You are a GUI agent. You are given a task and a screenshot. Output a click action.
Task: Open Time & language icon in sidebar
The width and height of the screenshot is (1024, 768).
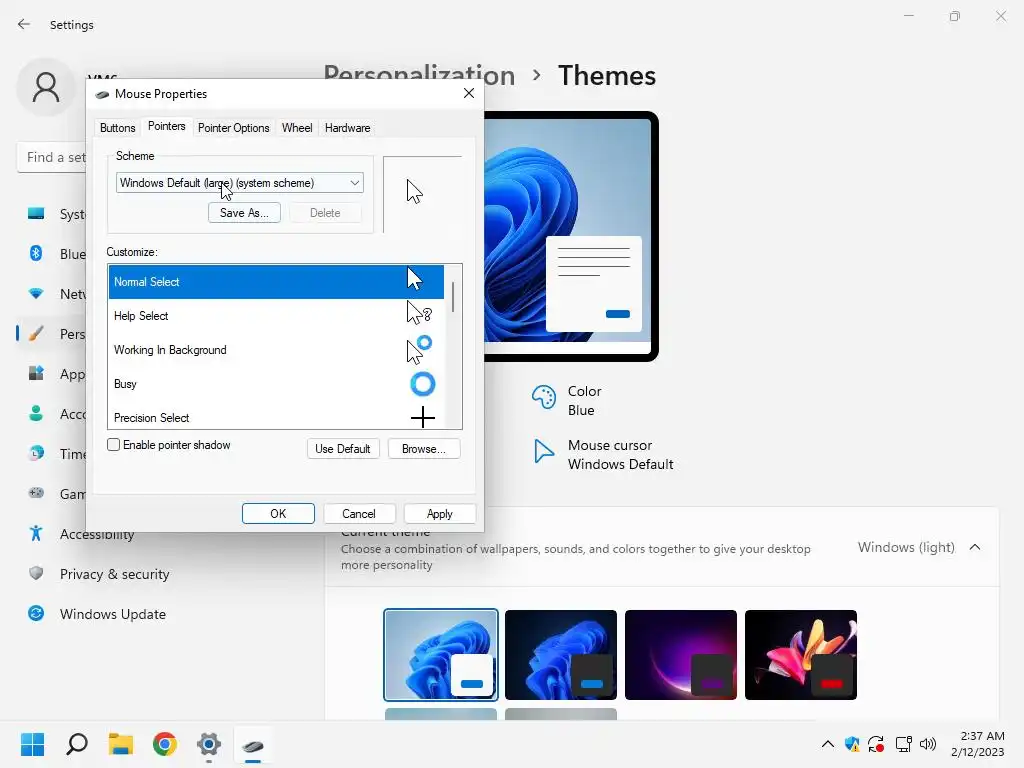click(36, 453)
